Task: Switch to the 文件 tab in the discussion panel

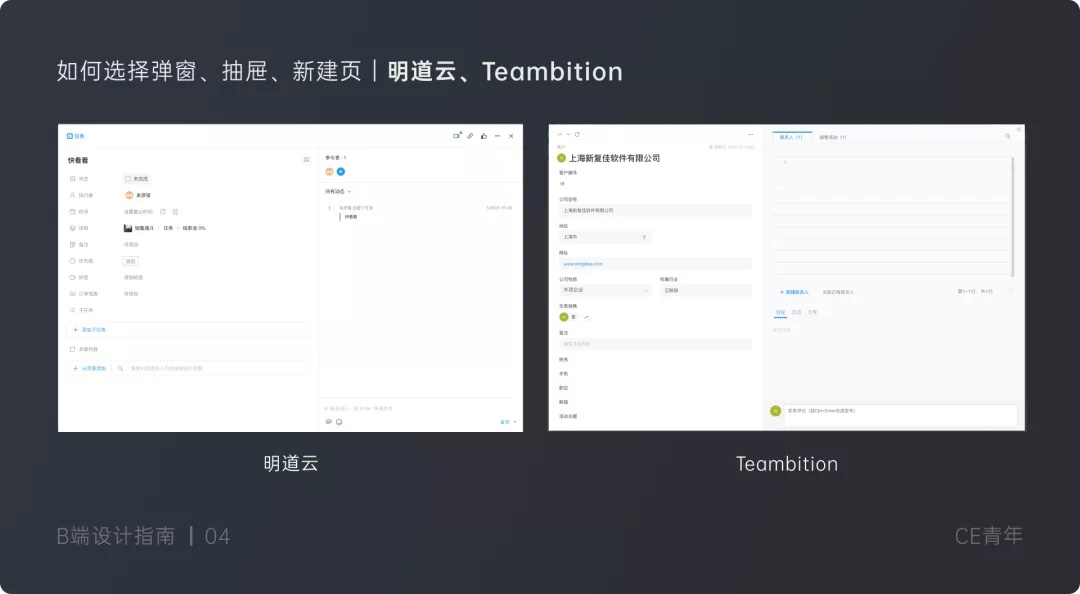Action: pos(812,311)
